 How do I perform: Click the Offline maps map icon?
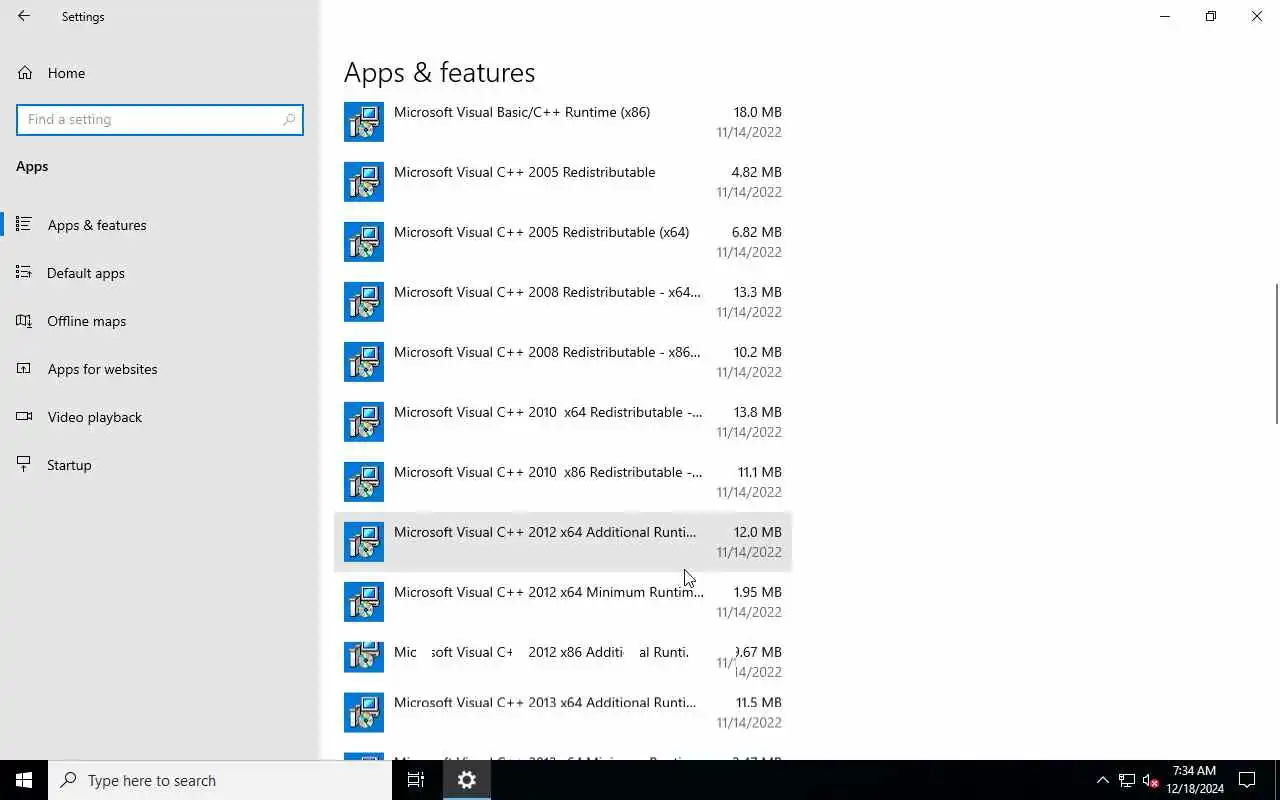pos(24,321)
